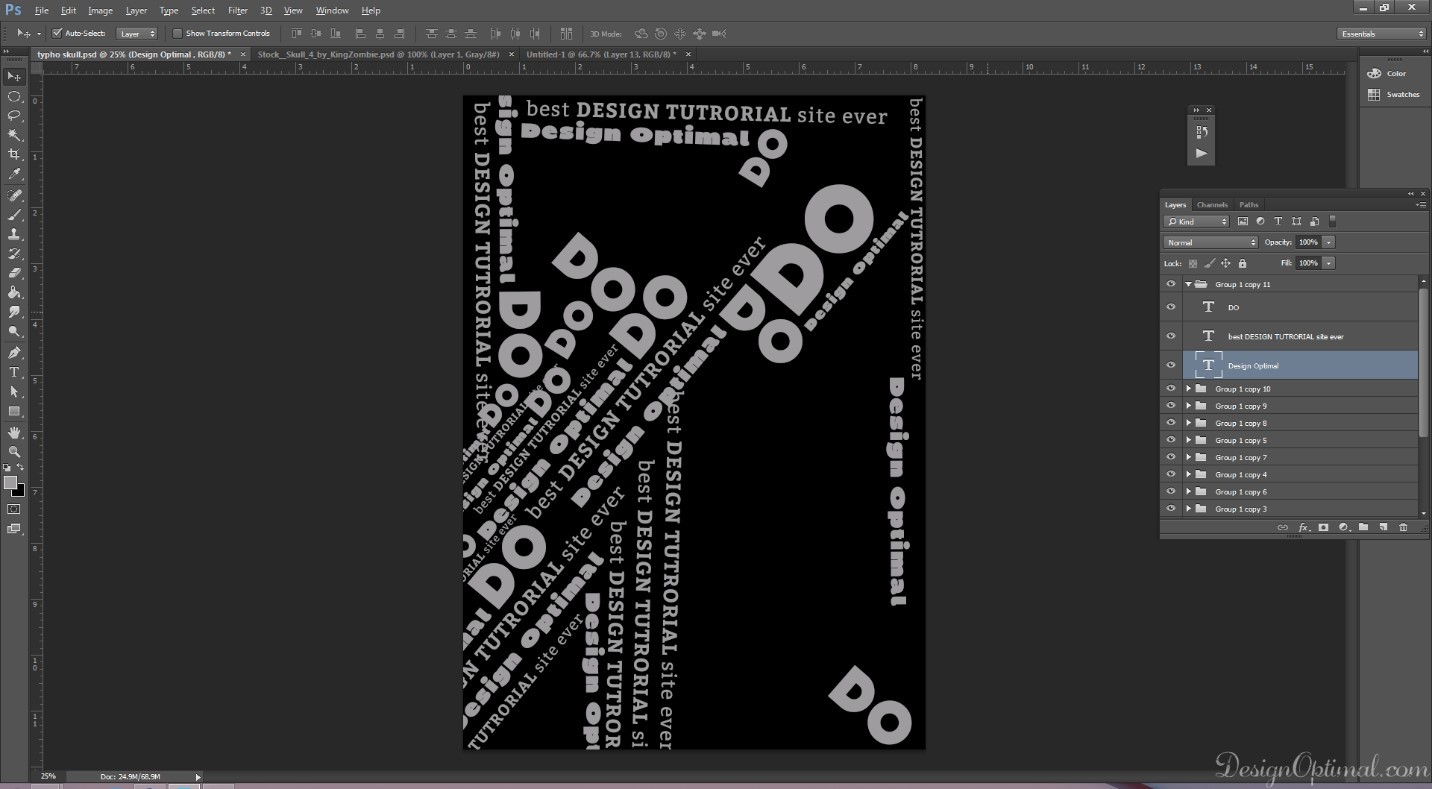Viewport: 1432px width, 789px height.
Task: Hide the Group 1 copy 10 layer
Action: pyautogui.click(x=1171, y=389)
